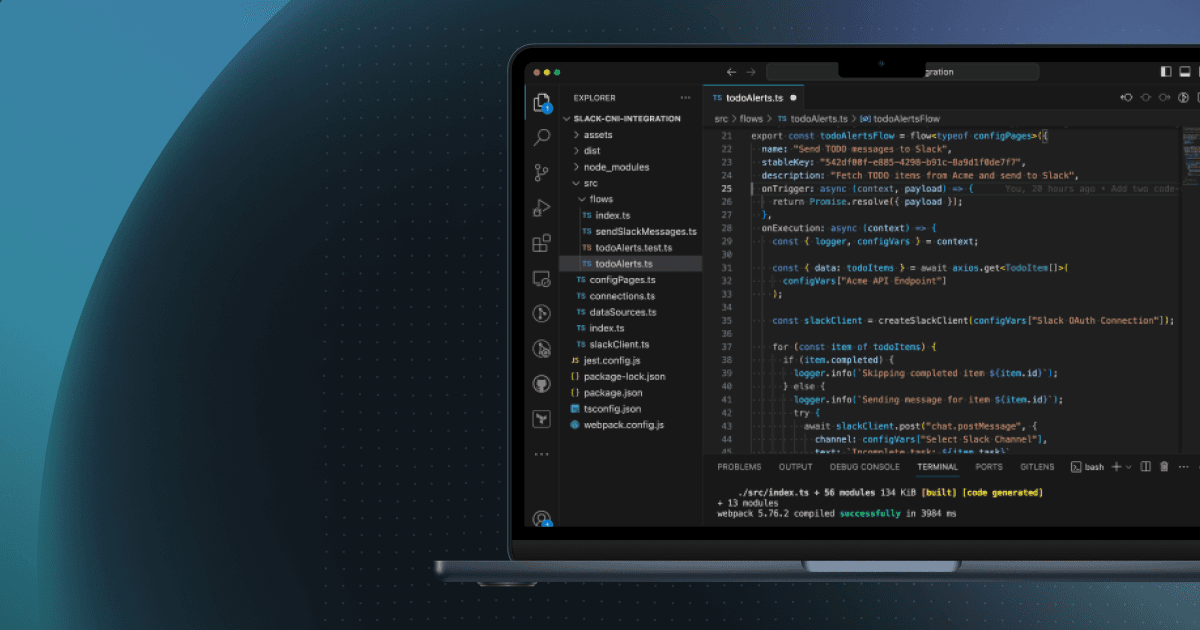
Task: Toggle the bottom panel layout
Action: (x=1185, y=72)
